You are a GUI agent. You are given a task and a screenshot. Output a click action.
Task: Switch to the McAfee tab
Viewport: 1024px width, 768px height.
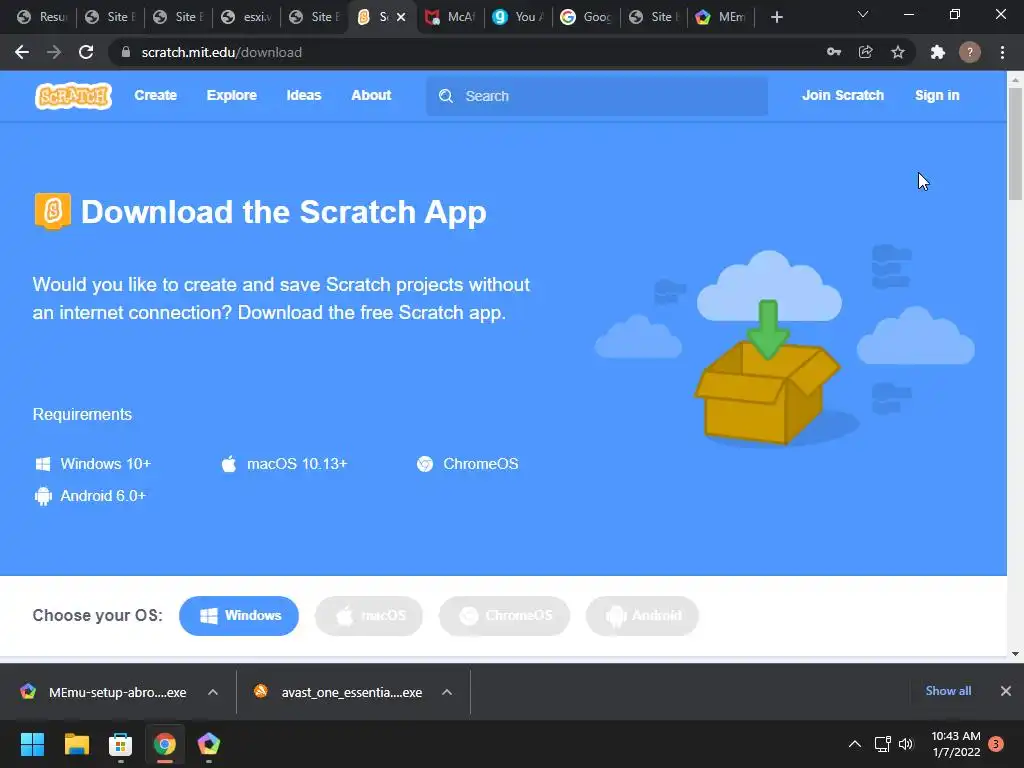pos(451,17)
